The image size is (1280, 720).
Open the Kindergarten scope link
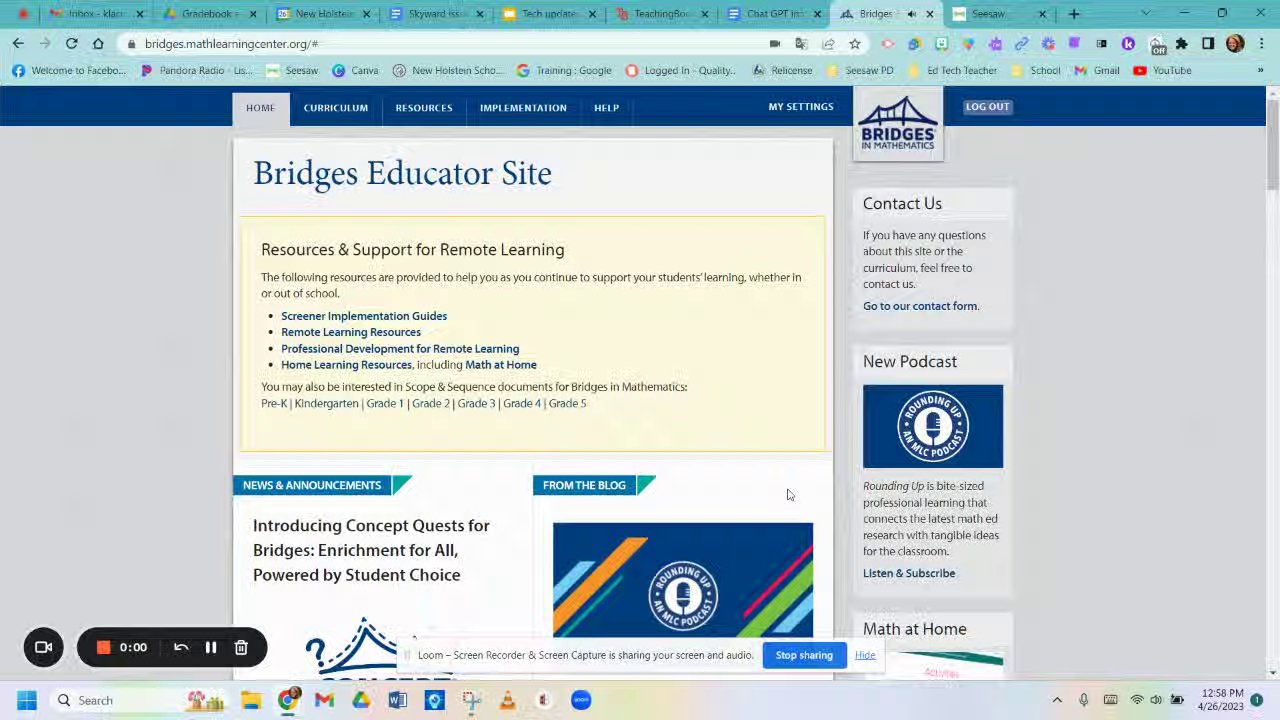(326, 403)
